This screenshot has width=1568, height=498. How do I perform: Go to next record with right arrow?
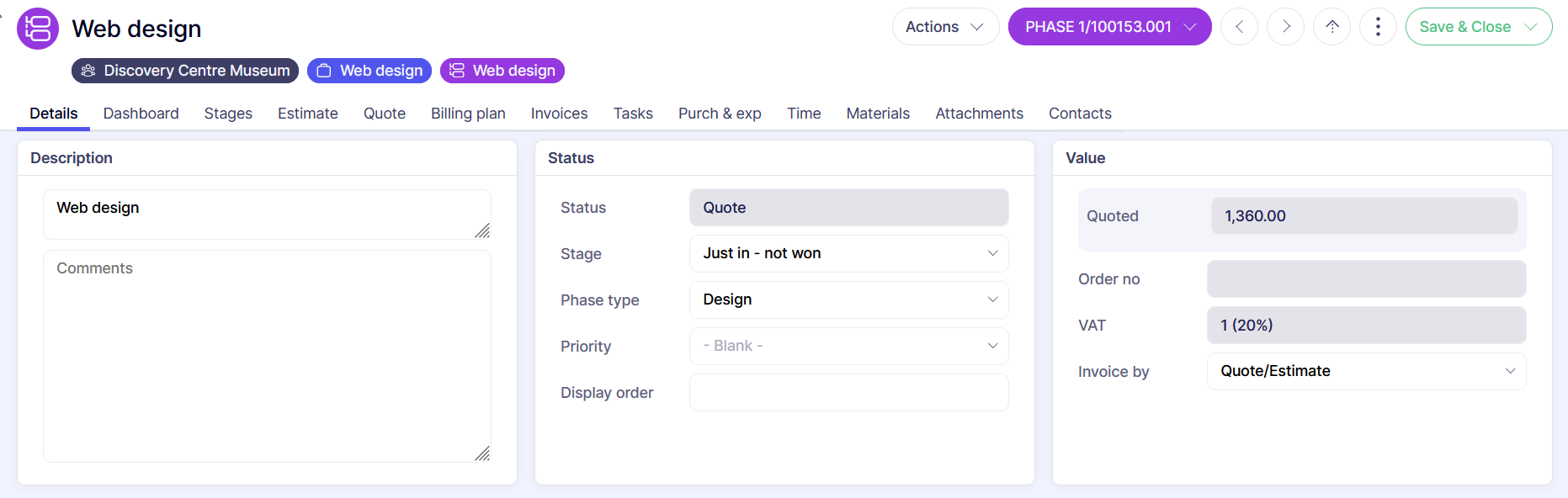pos(1285,27)
